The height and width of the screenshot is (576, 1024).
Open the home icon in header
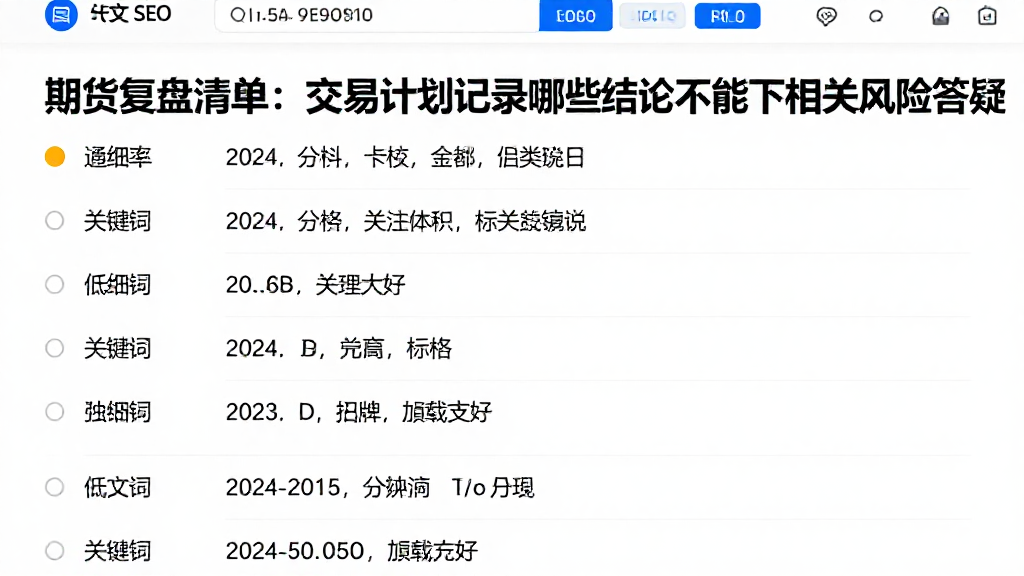(x=940, y=16)
